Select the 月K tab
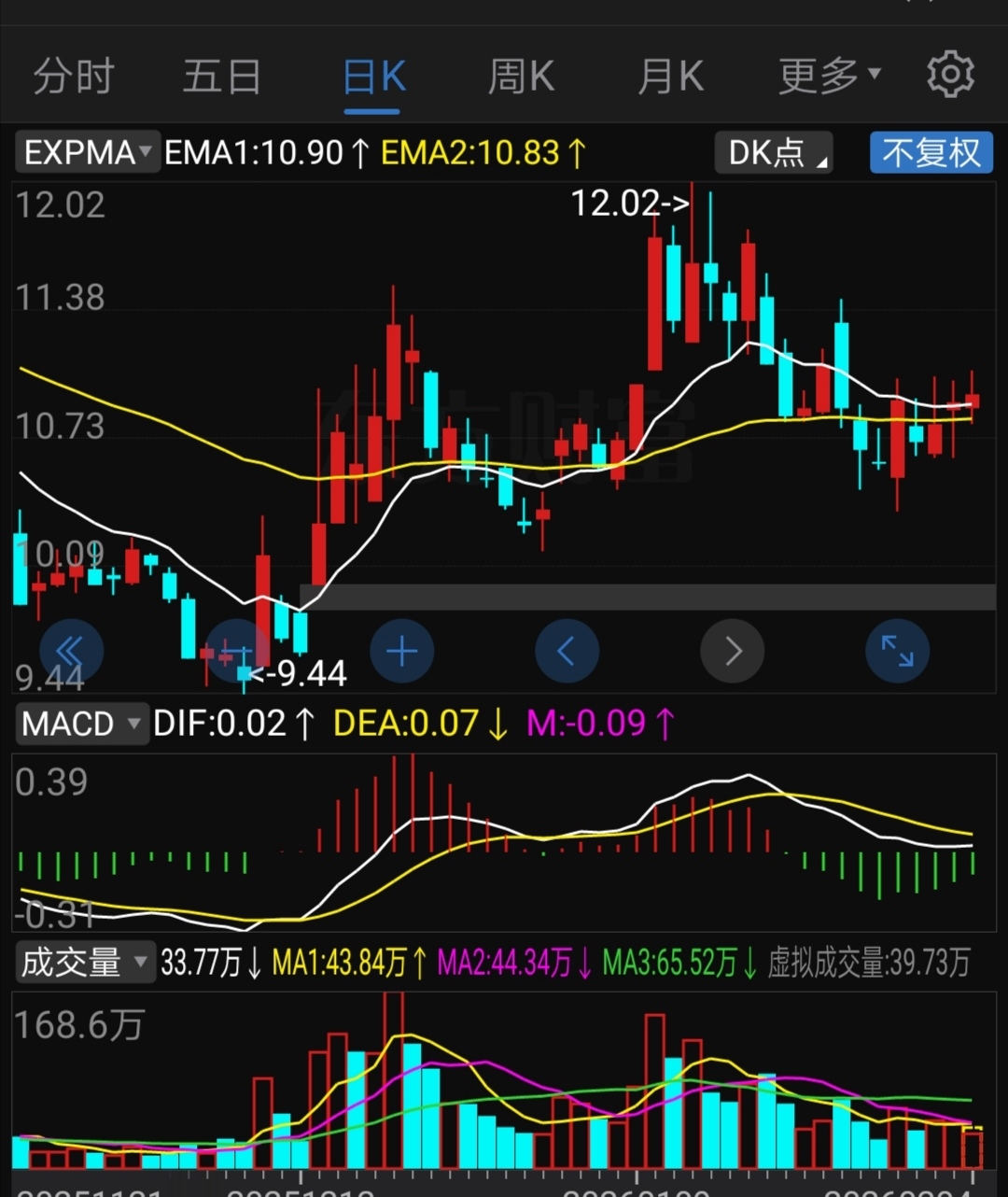The image size is (1008, 1197). (x=670, y=76)
